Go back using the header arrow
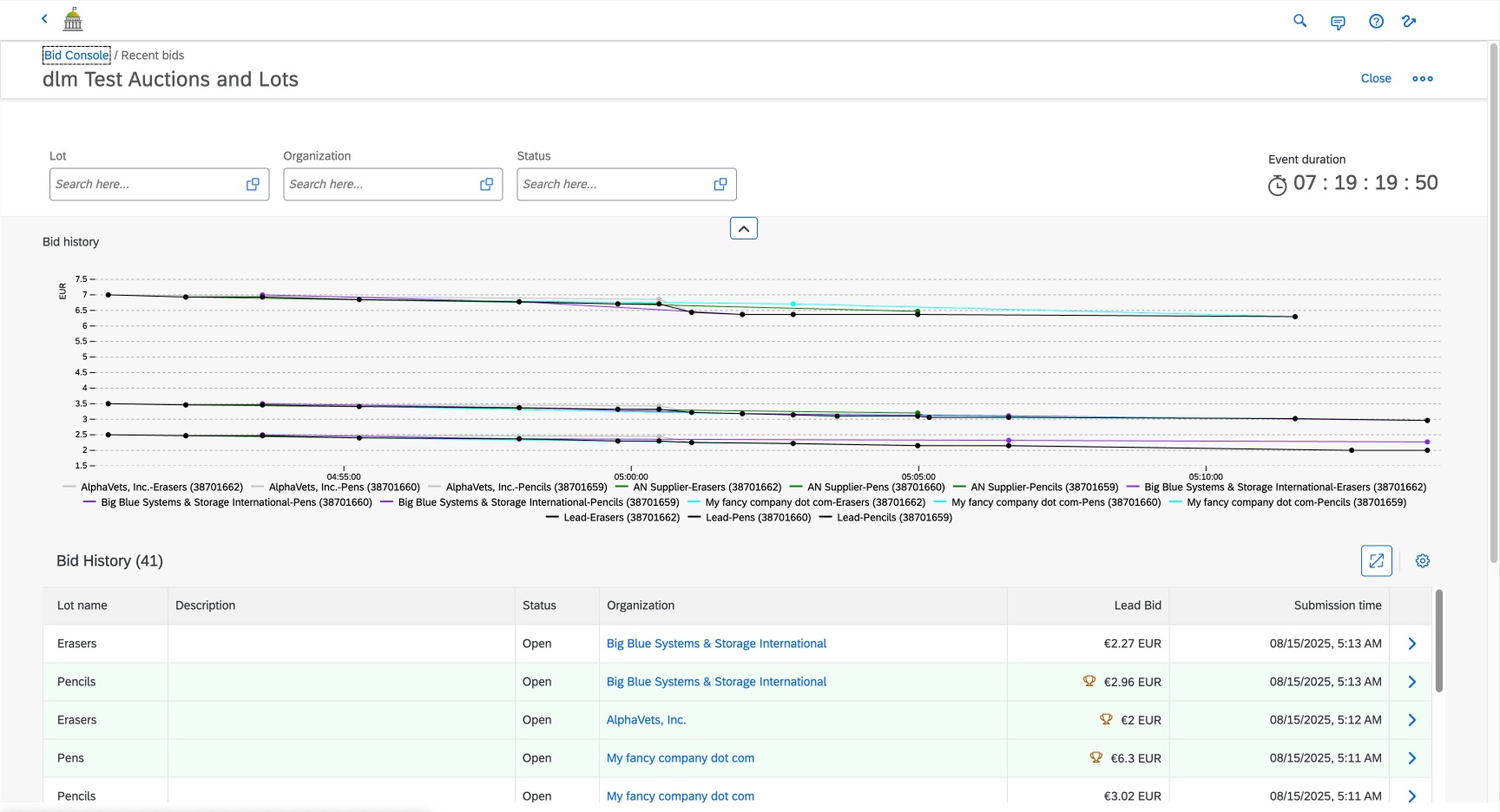The image size is (1500, 812). [x=44, y=19]
